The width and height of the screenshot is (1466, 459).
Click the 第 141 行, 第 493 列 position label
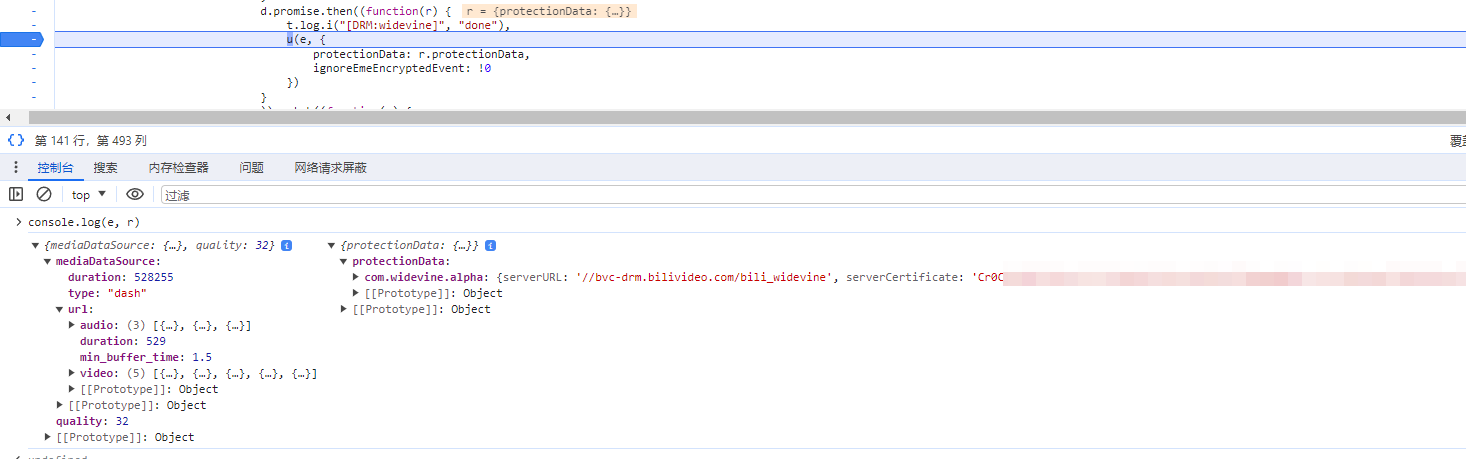91,141
